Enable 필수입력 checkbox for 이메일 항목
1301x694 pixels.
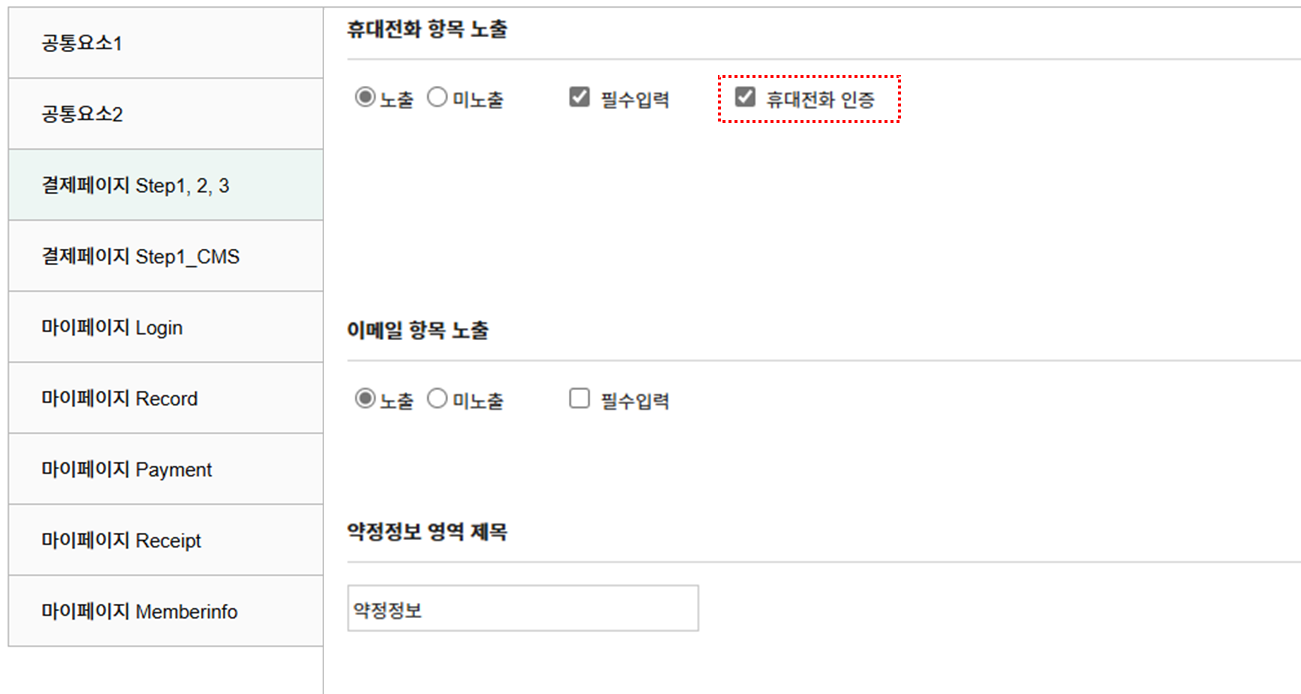coord(579,399)
